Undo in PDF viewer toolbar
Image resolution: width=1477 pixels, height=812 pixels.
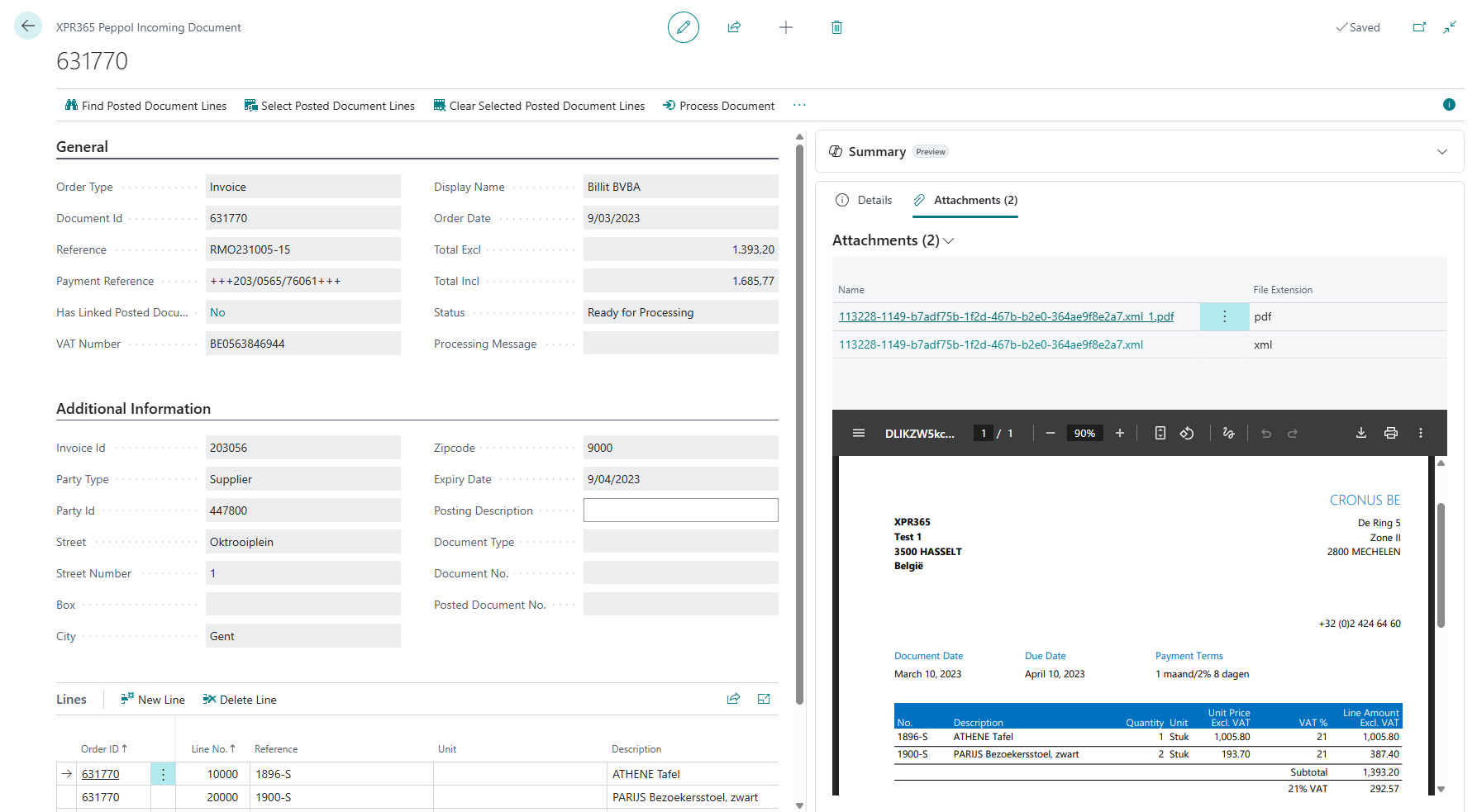[1266, 433]
